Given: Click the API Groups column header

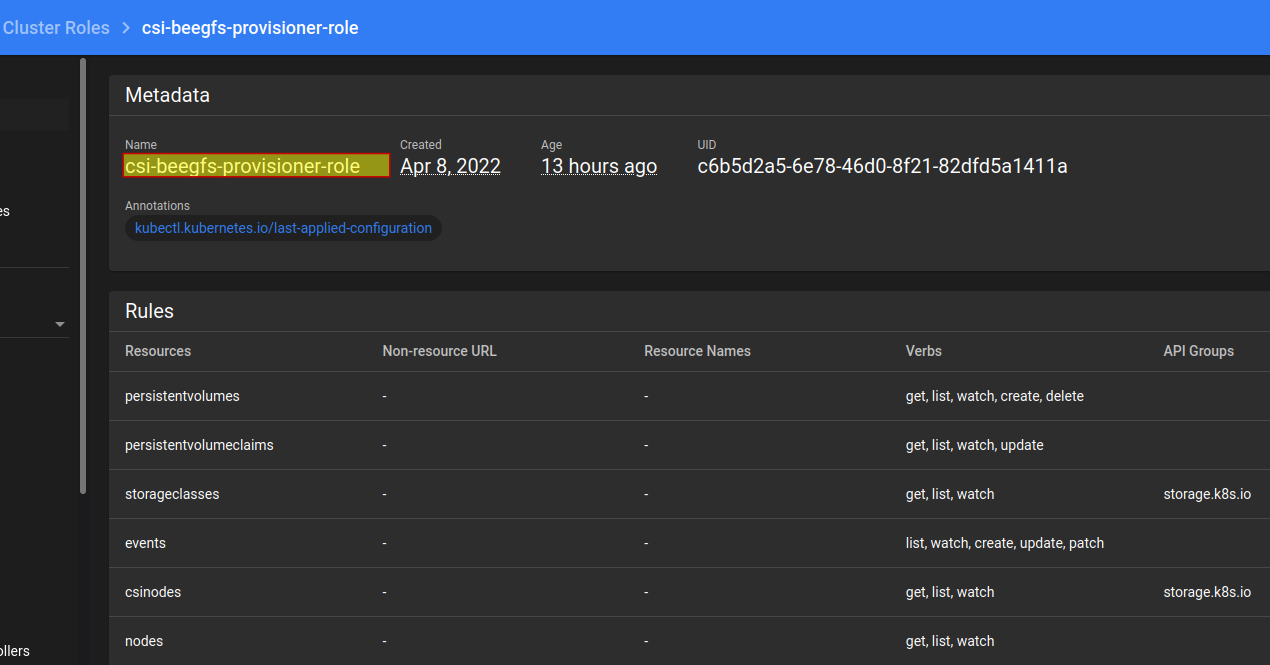Looking at the screenshot, I should click(1198, 351).
